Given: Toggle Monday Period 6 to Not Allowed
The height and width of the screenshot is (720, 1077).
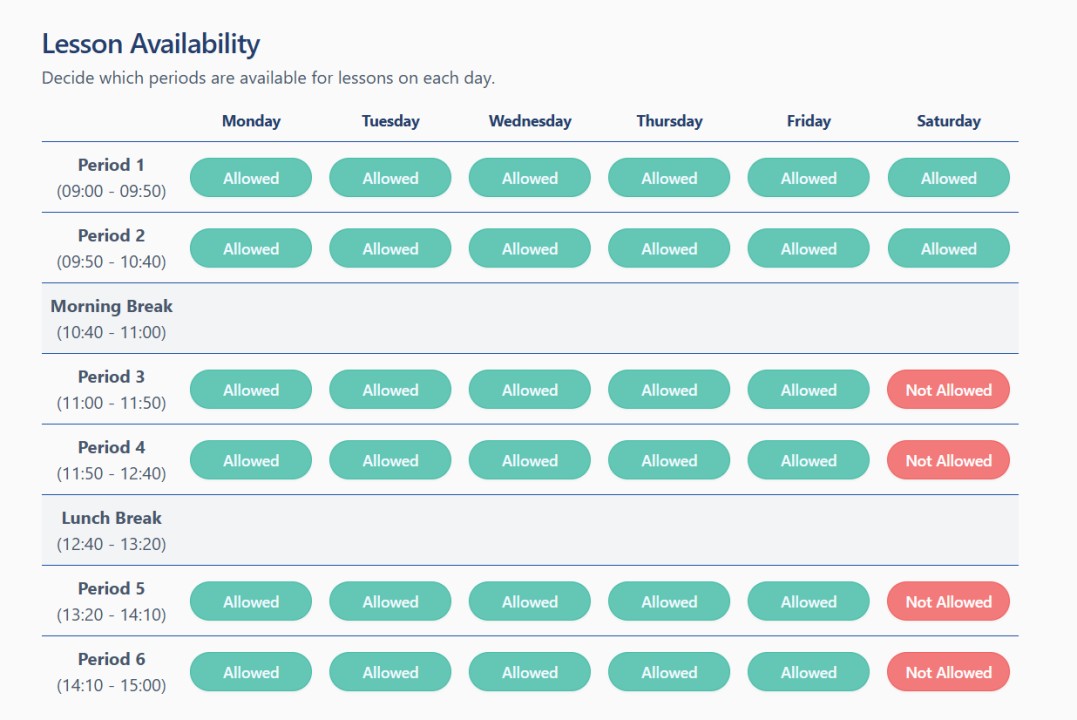Looking at the screenshot, I should [x=250, y=672].
